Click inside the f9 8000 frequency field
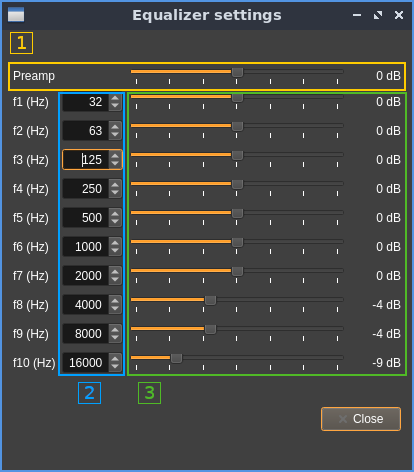414x472 pixels. pos(86,334)
